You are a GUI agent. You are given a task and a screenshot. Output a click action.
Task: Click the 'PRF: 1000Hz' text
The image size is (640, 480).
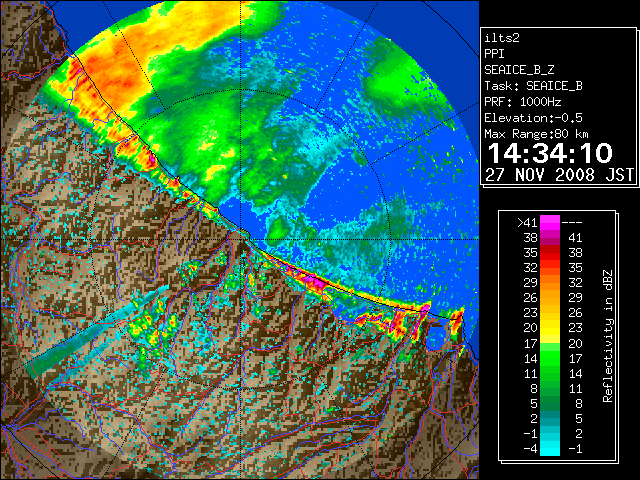tap(523, 102)
